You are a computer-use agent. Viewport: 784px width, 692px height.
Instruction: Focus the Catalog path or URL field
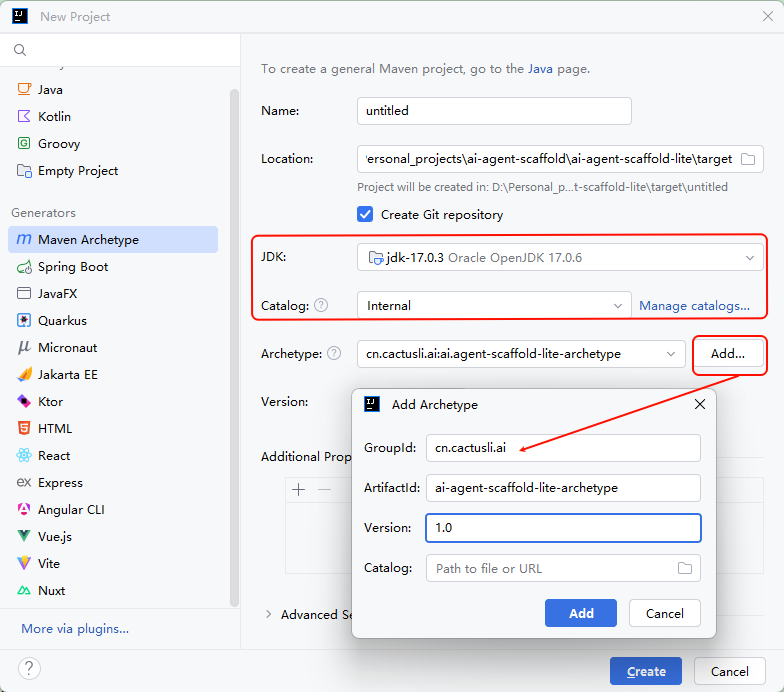click(563, 568)
